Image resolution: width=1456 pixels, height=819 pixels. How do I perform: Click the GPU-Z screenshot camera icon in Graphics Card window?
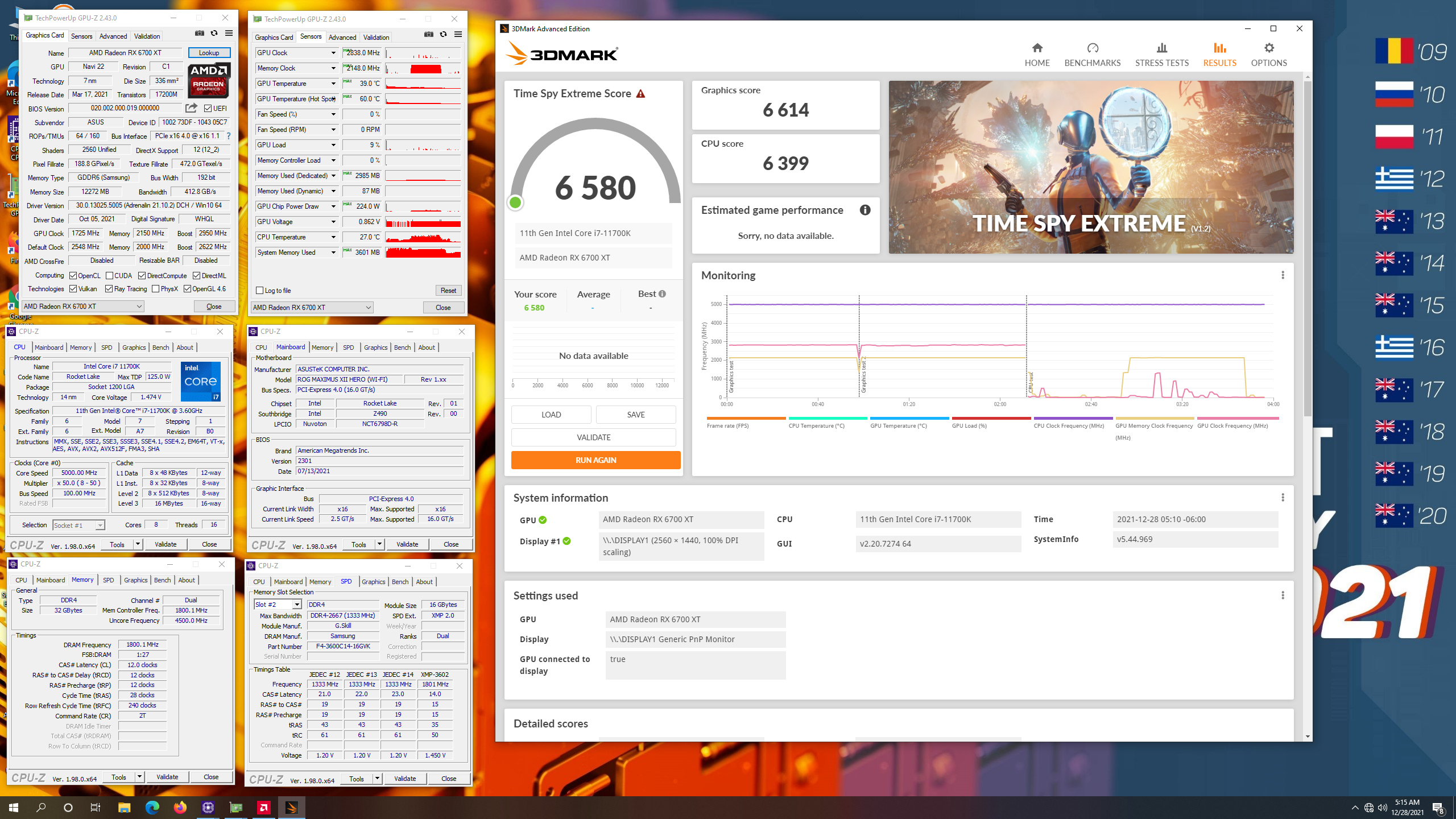pos(200,34)
